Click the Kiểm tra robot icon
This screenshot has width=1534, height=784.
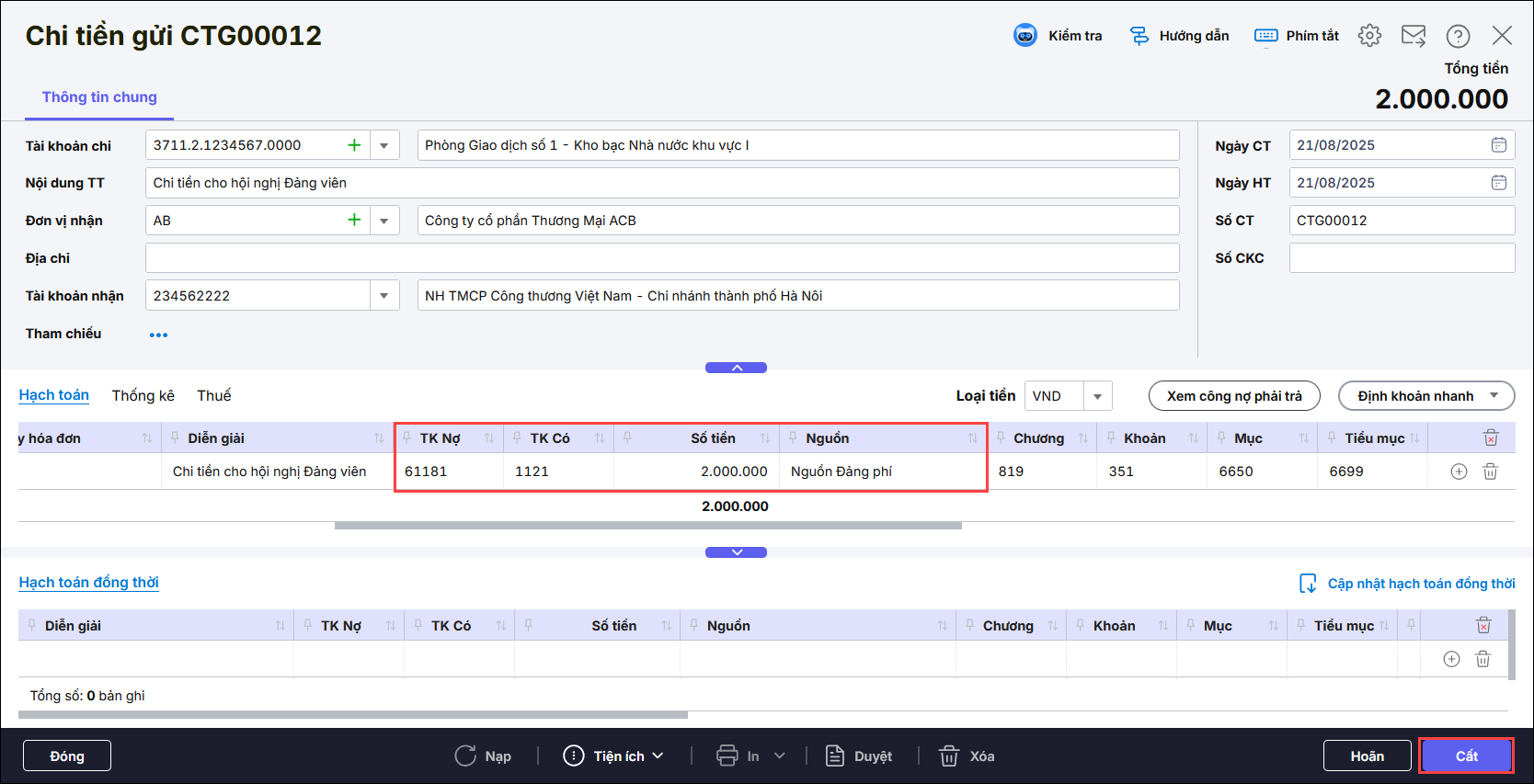1025,36
